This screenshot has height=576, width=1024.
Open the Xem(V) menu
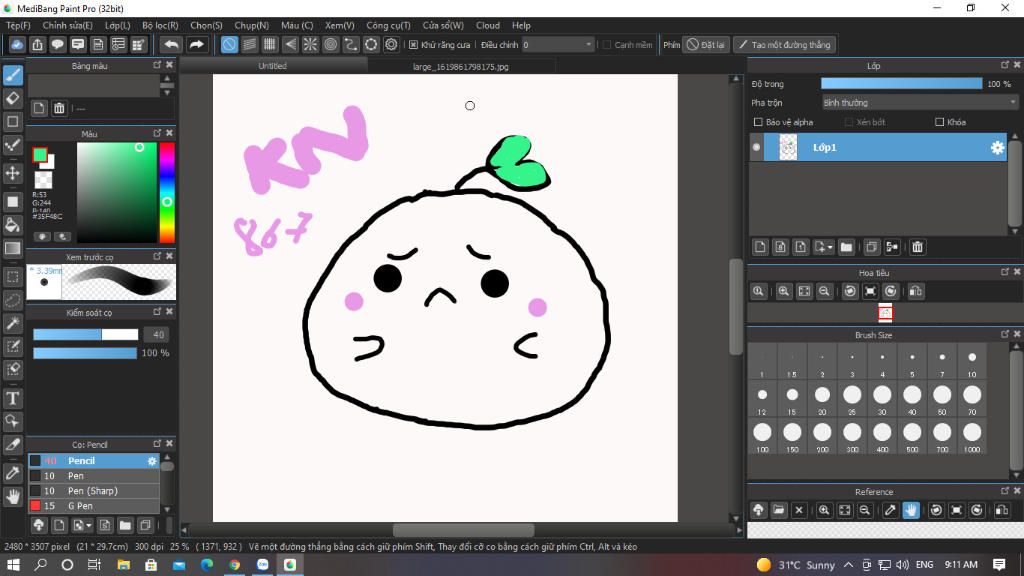340,25
